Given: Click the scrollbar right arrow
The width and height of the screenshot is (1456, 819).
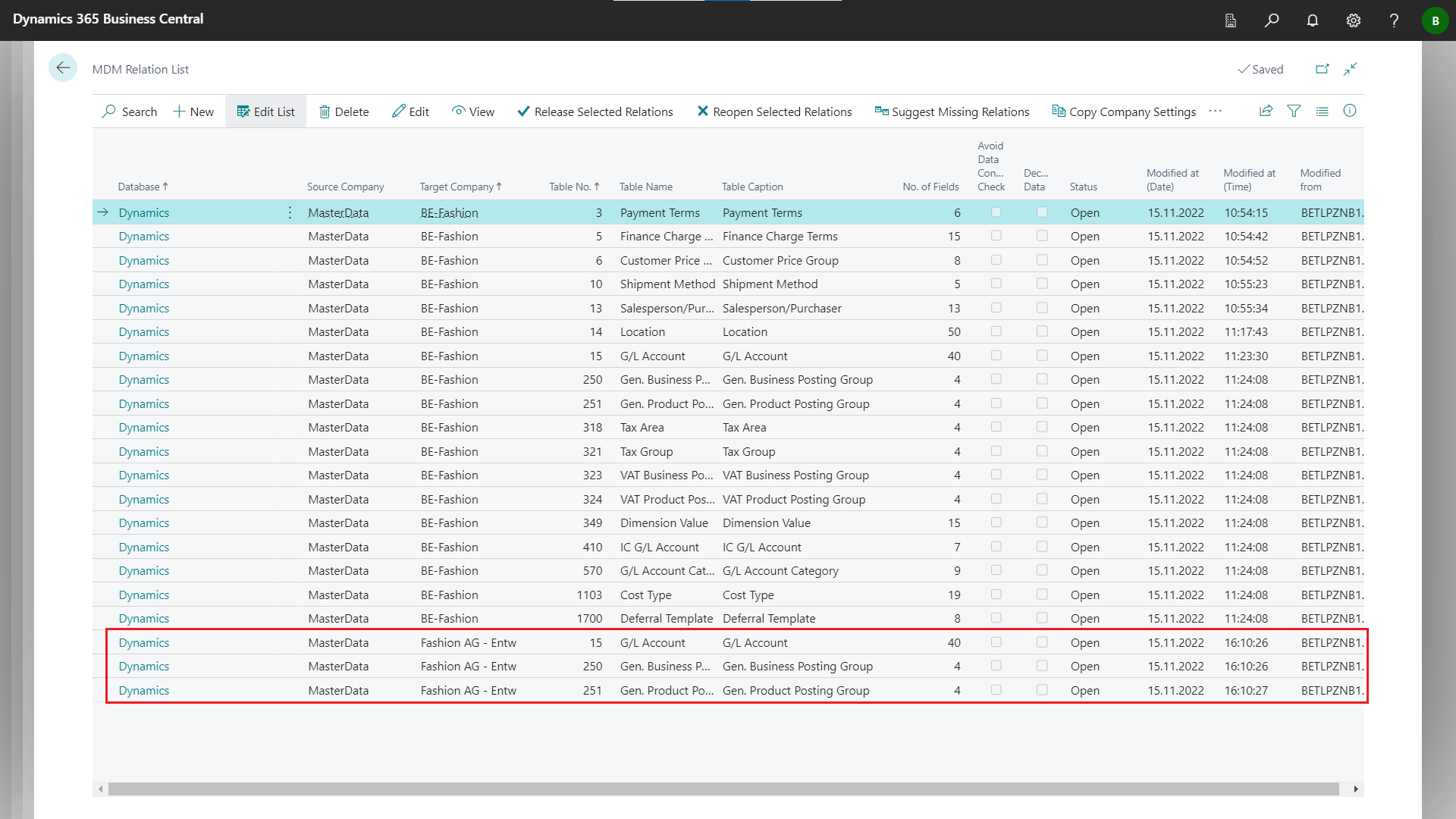Looking at the screenshot, I should [x=1356, y=789].
